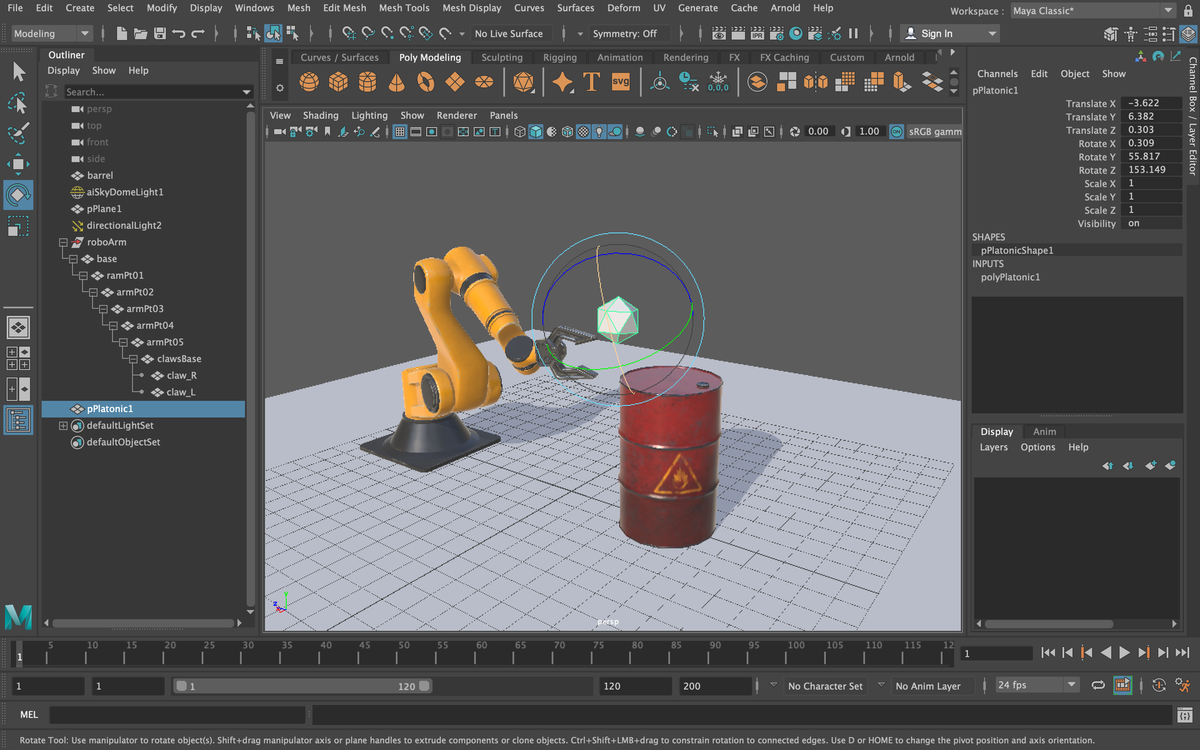Open the Channels menu in Channel Box

(997, 74)
